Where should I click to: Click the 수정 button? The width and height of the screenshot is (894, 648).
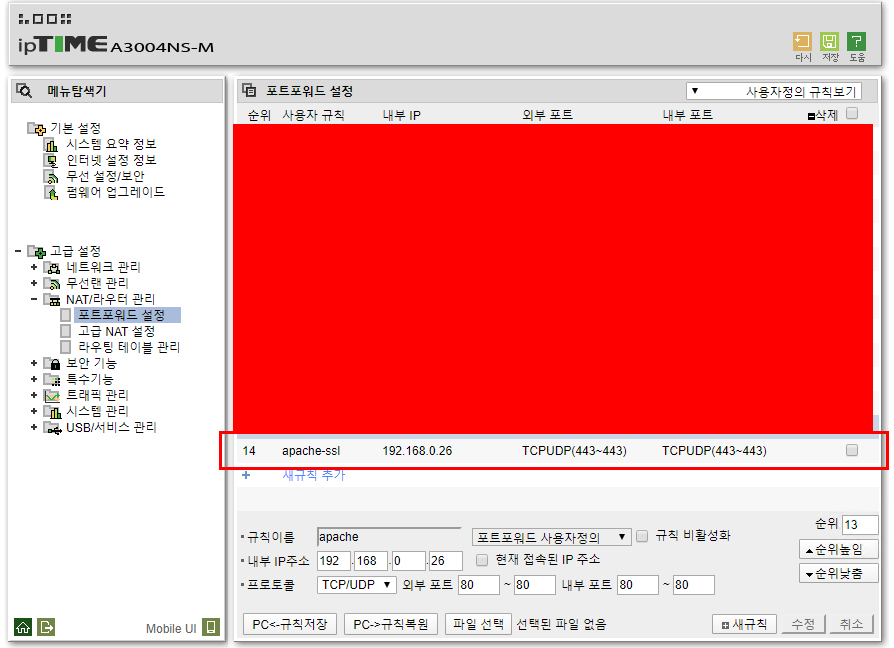tap(802, 624)
